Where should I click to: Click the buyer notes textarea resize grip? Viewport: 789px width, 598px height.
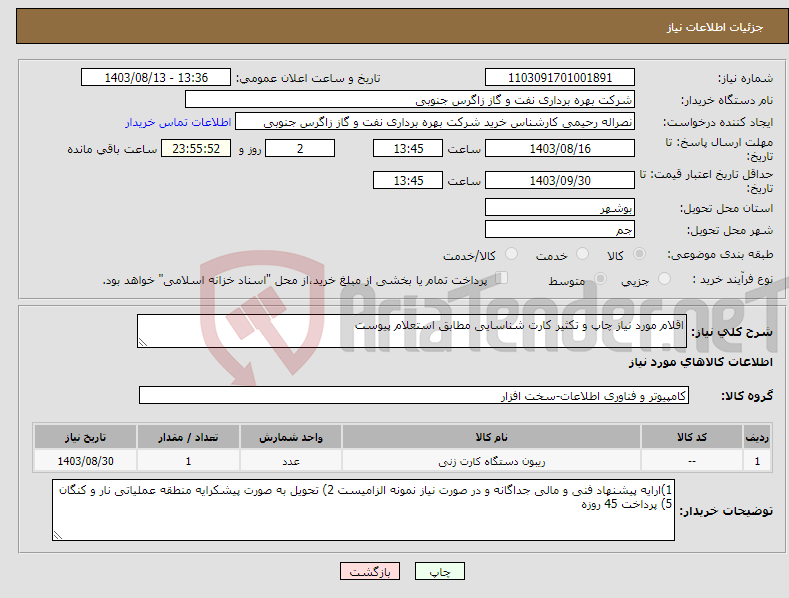pos(57,536)
